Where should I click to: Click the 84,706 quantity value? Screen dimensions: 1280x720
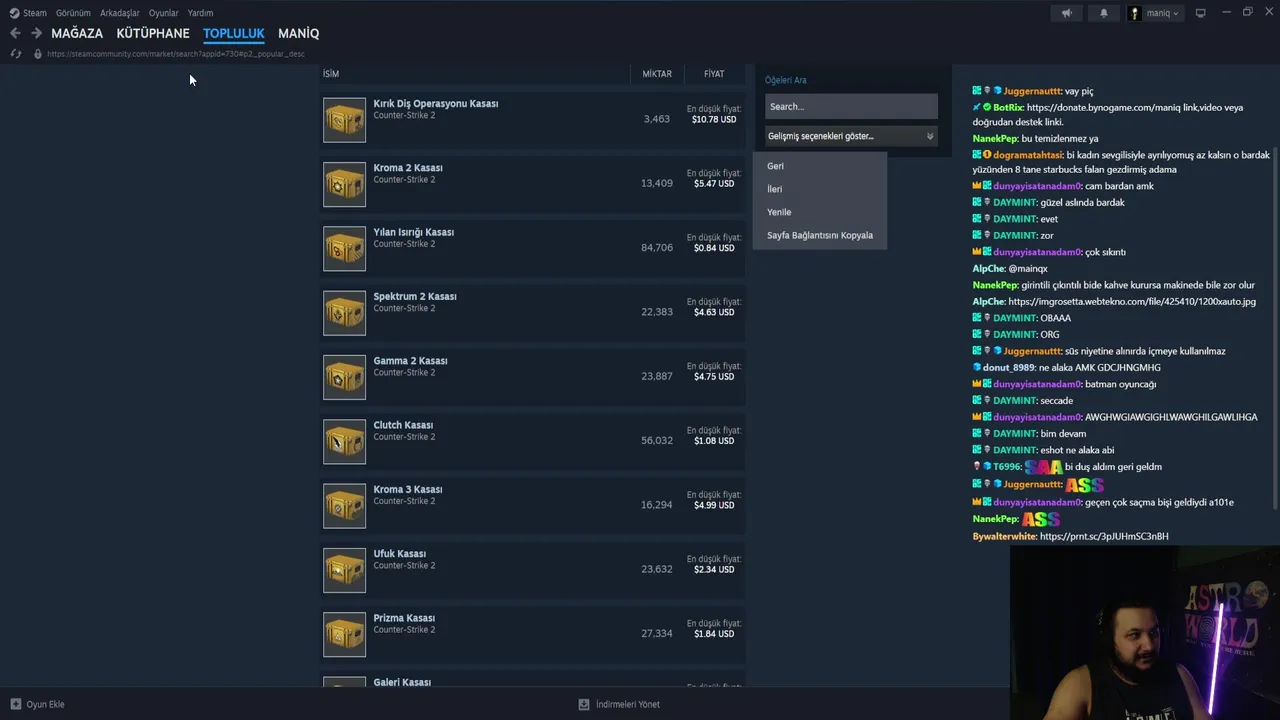tap(657, 248)
